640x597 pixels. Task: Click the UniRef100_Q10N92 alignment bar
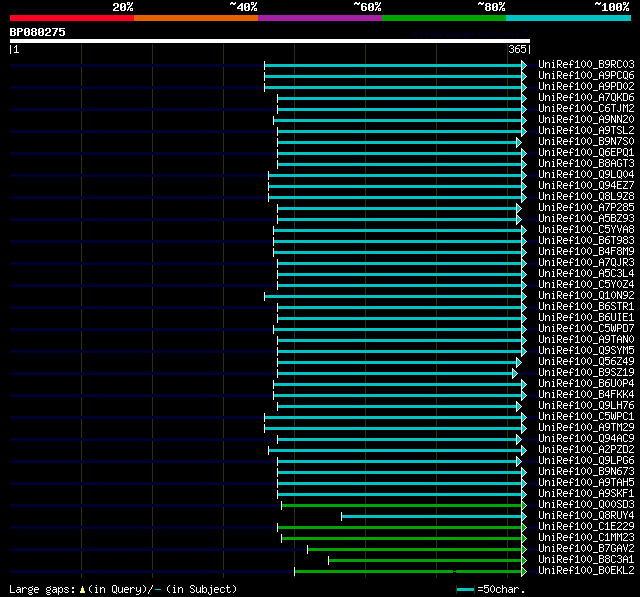click(393, 296)
